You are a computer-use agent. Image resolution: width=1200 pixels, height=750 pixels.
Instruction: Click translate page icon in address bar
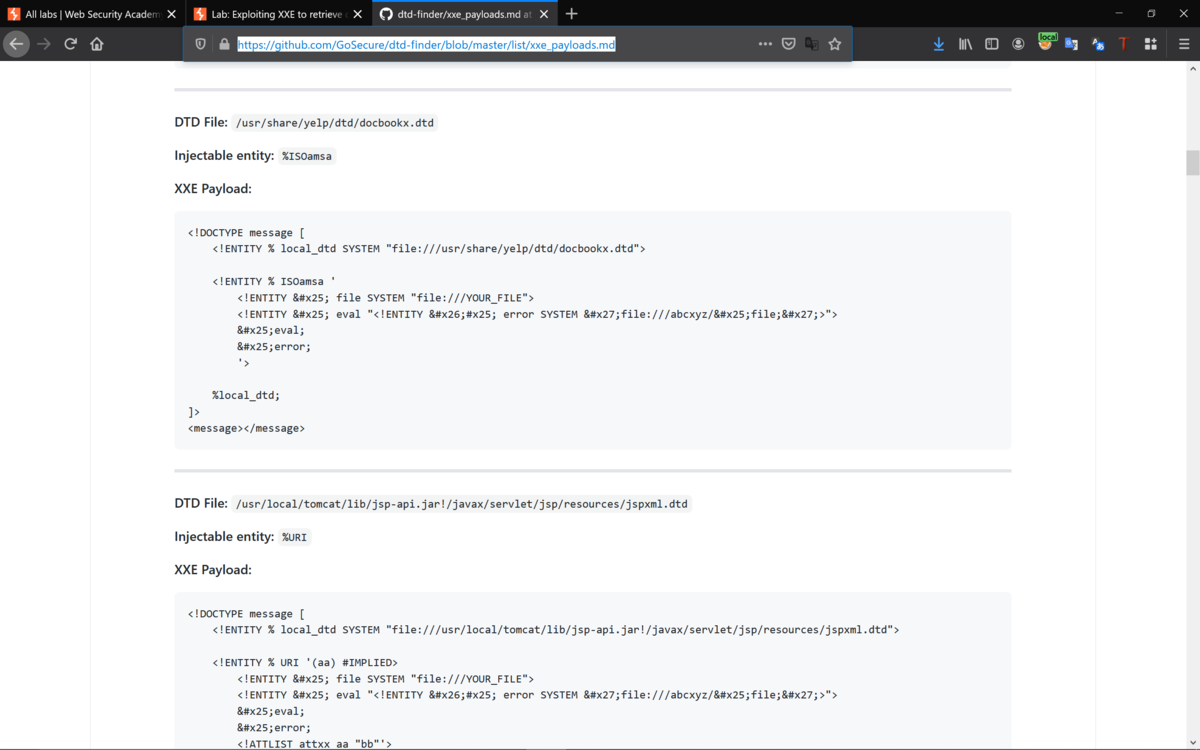[x=811, y=44]
